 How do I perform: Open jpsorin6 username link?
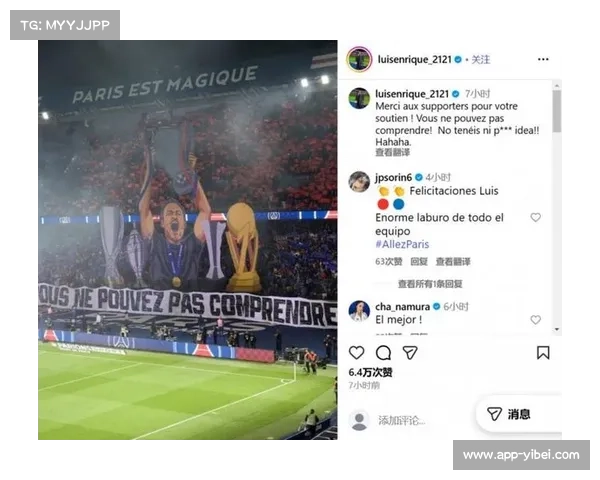[393, 178]
